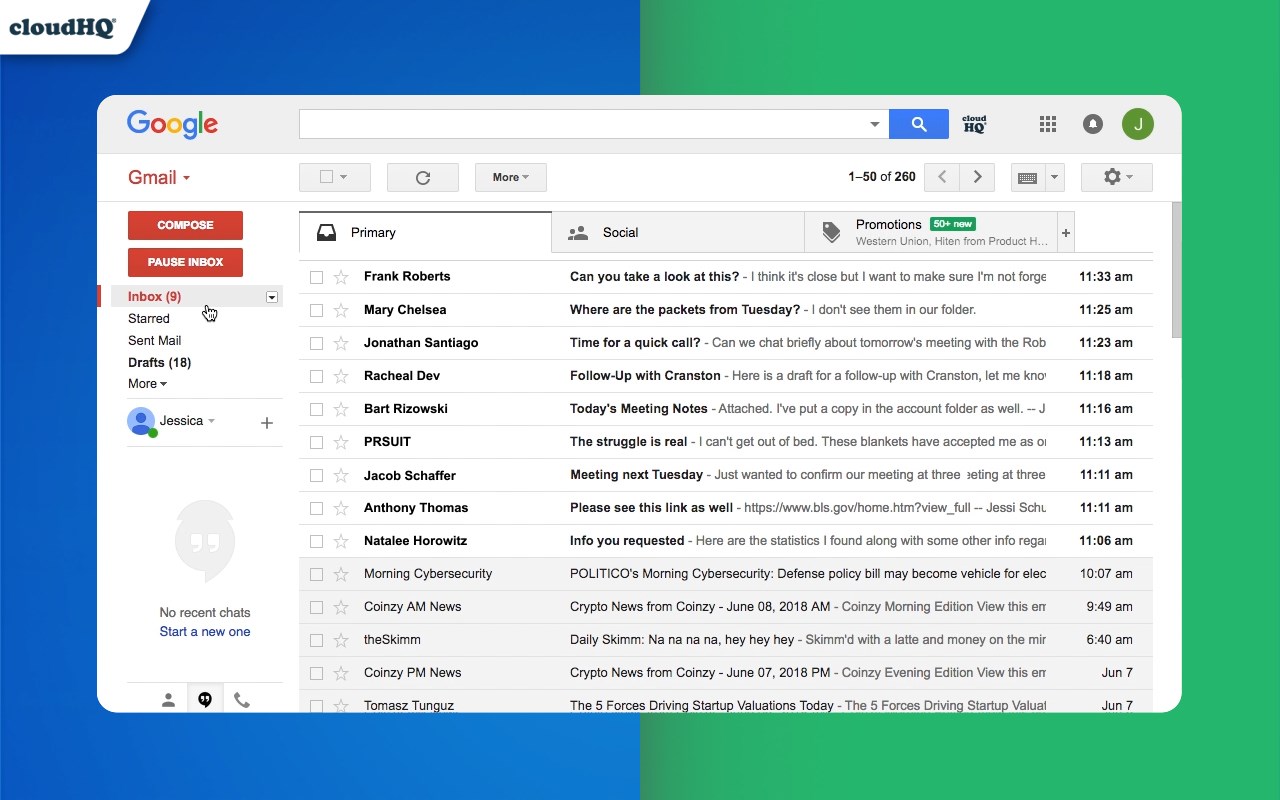Open the input tools dropdown arrow
This screenshot has width=1280, height=800.
[1054, 177]
